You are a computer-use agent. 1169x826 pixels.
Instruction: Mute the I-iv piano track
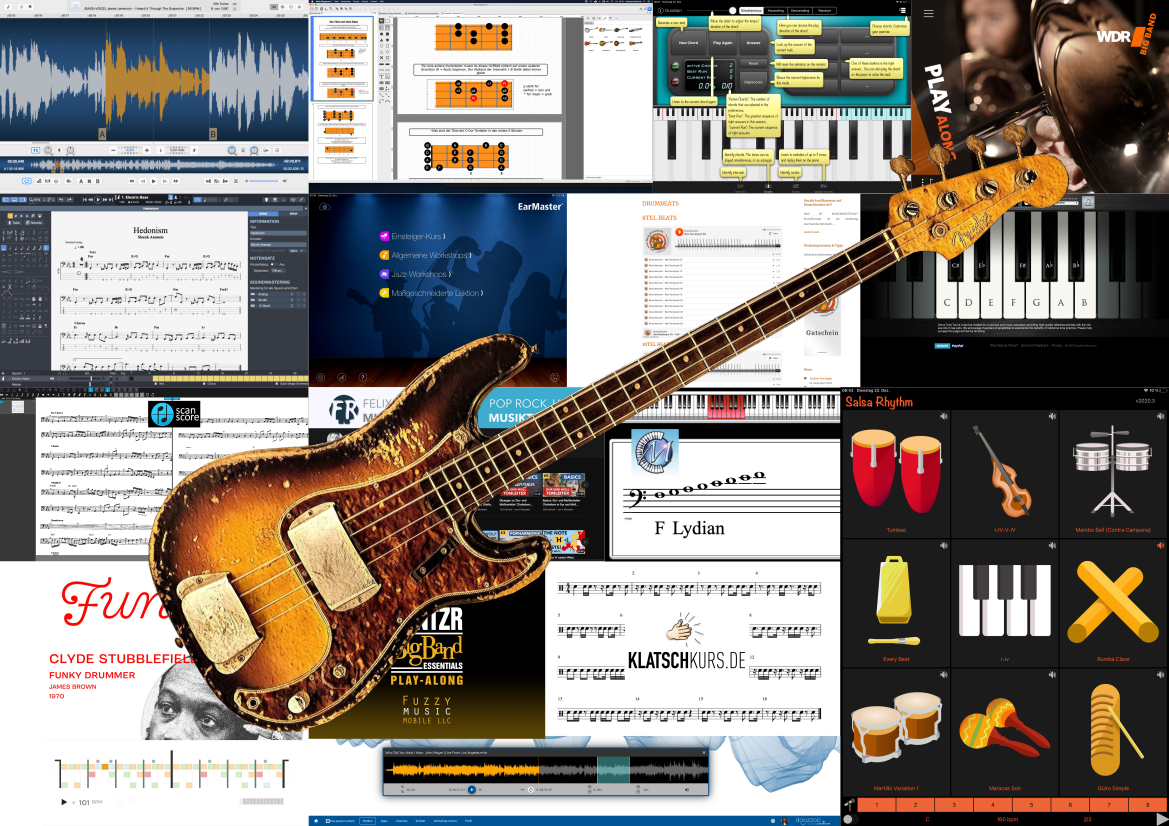pos(1052,546)
